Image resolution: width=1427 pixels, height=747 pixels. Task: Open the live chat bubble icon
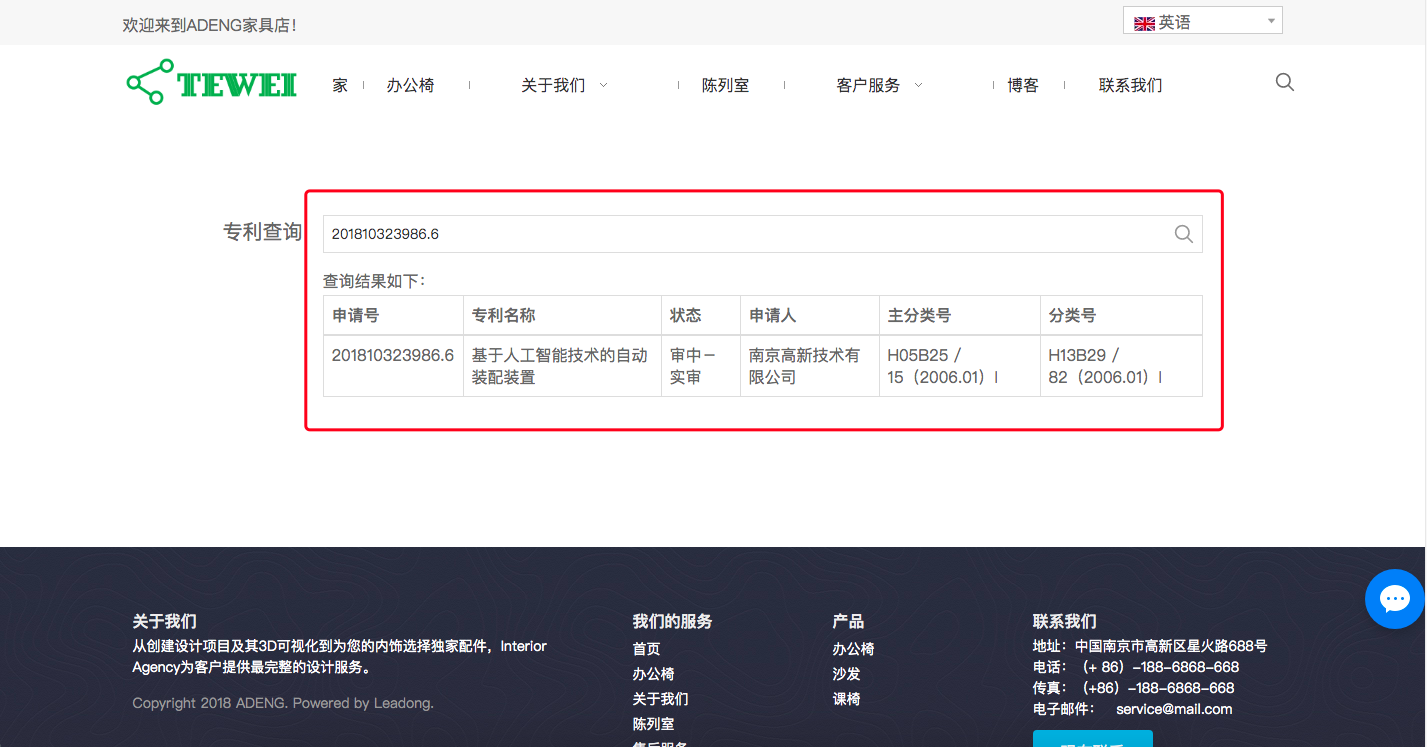tap(1395, 598)
